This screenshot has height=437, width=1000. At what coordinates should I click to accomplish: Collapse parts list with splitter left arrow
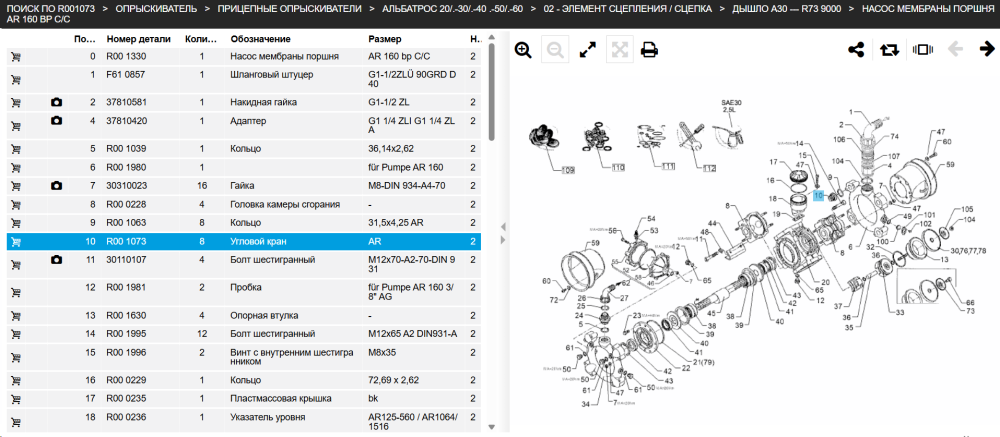(x=503, y=226)
